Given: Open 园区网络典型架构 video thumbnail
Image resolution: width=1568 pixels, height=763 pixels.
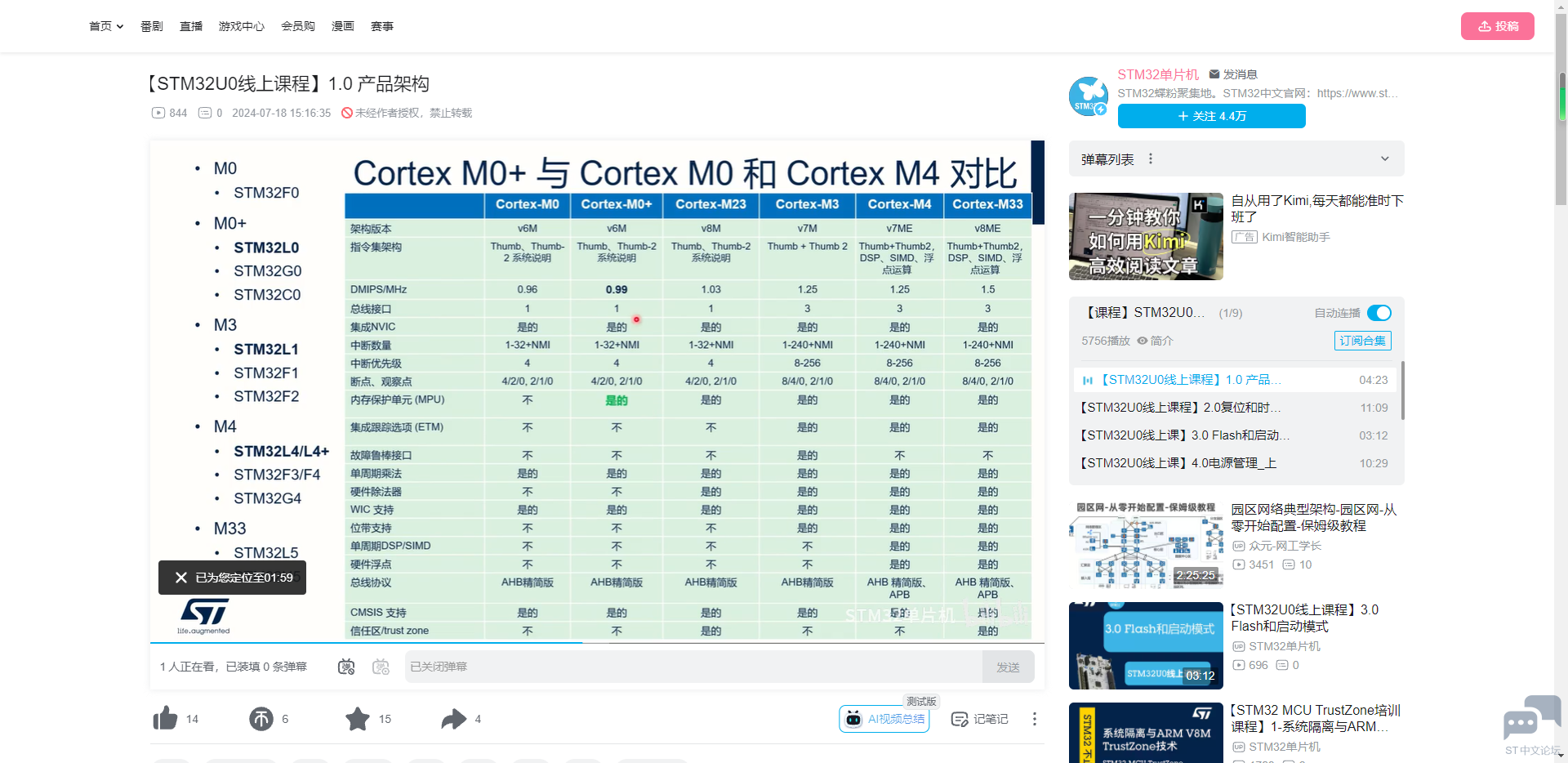Looking at the screenshot, I should (1146, 545).
